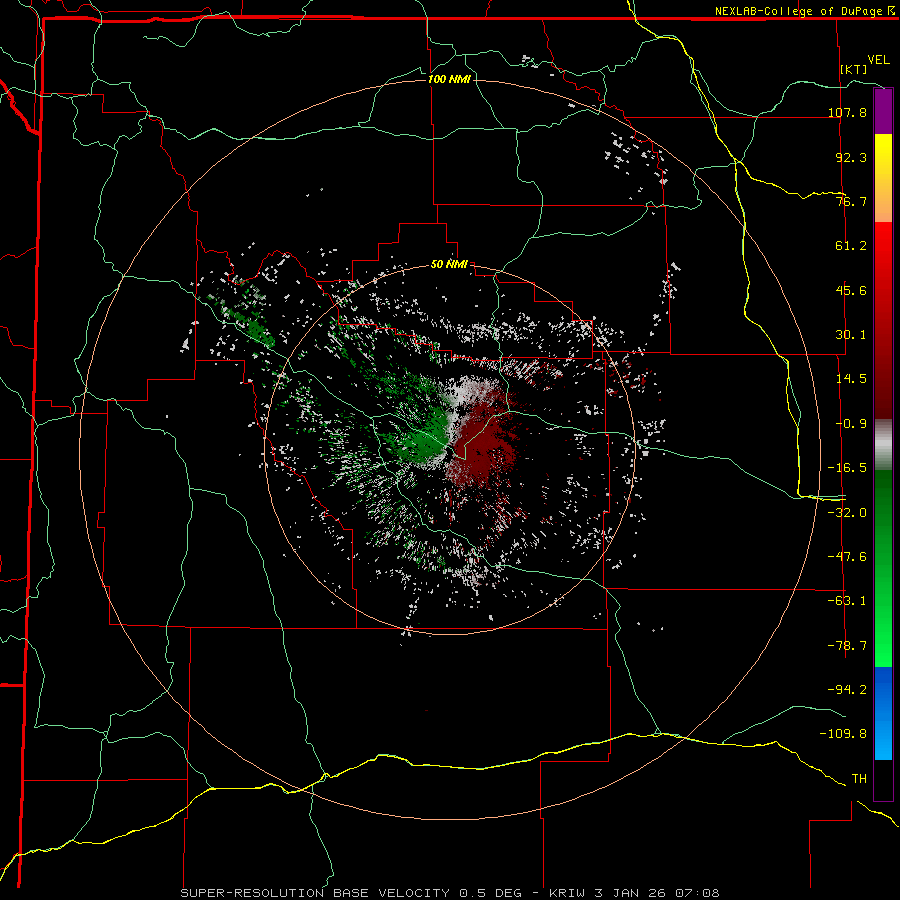Viewport: 900px width, 900px height.
Task: Pick the gray near-zero segment of the color bar
Action: click(883, 445)
